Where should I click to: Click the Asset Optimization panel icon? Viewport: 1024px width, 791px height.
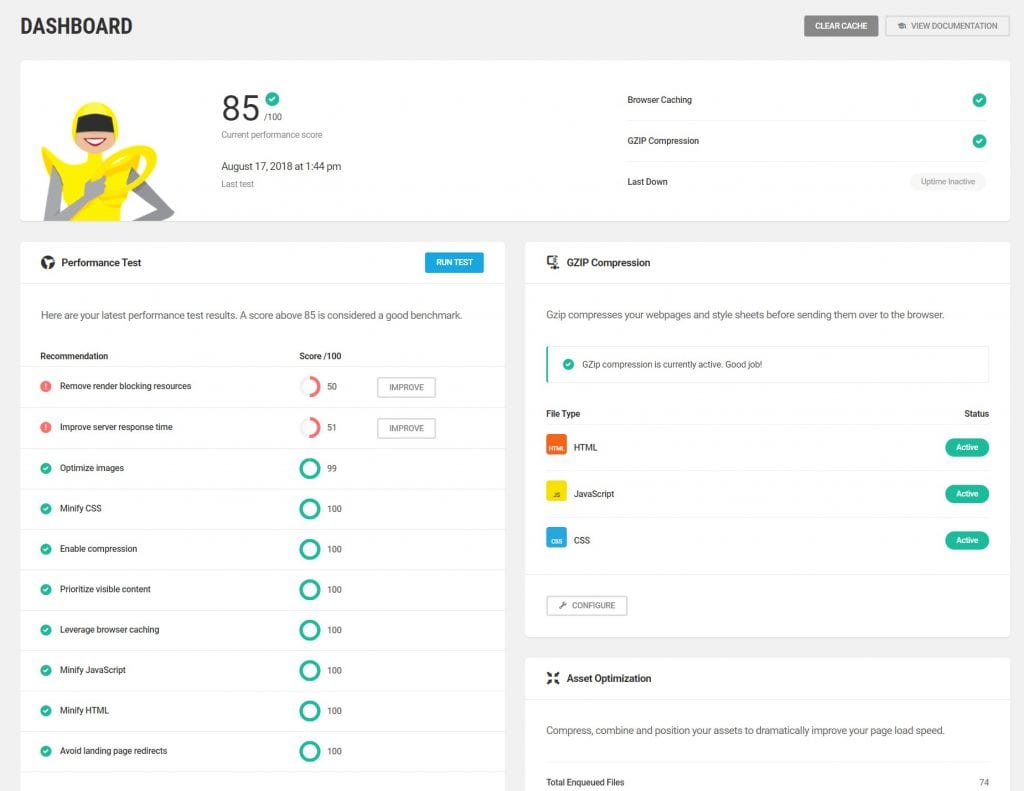(553, 678)
